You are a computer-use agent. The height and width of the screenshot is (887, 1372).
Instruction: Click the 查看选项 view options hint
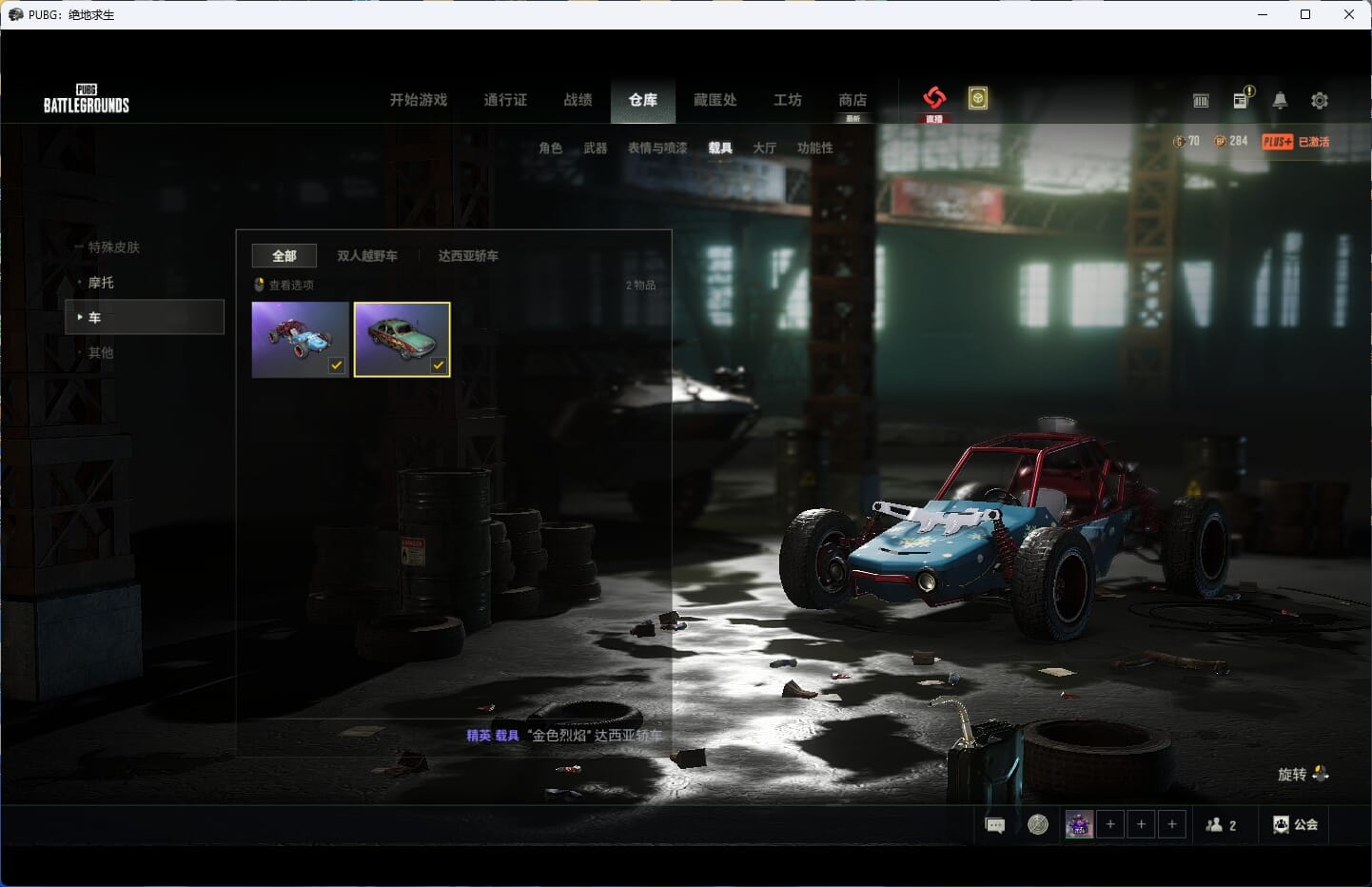pos(284,285)
